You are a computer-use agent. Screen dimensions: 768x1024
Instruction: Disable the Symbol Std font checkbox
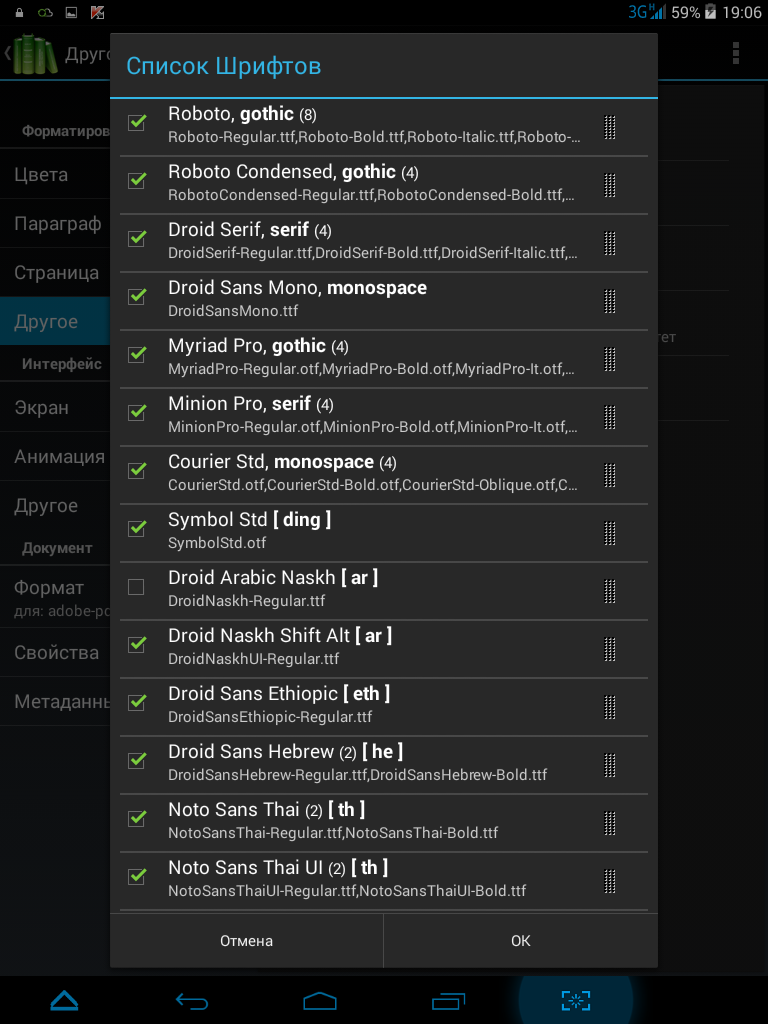[137, 529]
